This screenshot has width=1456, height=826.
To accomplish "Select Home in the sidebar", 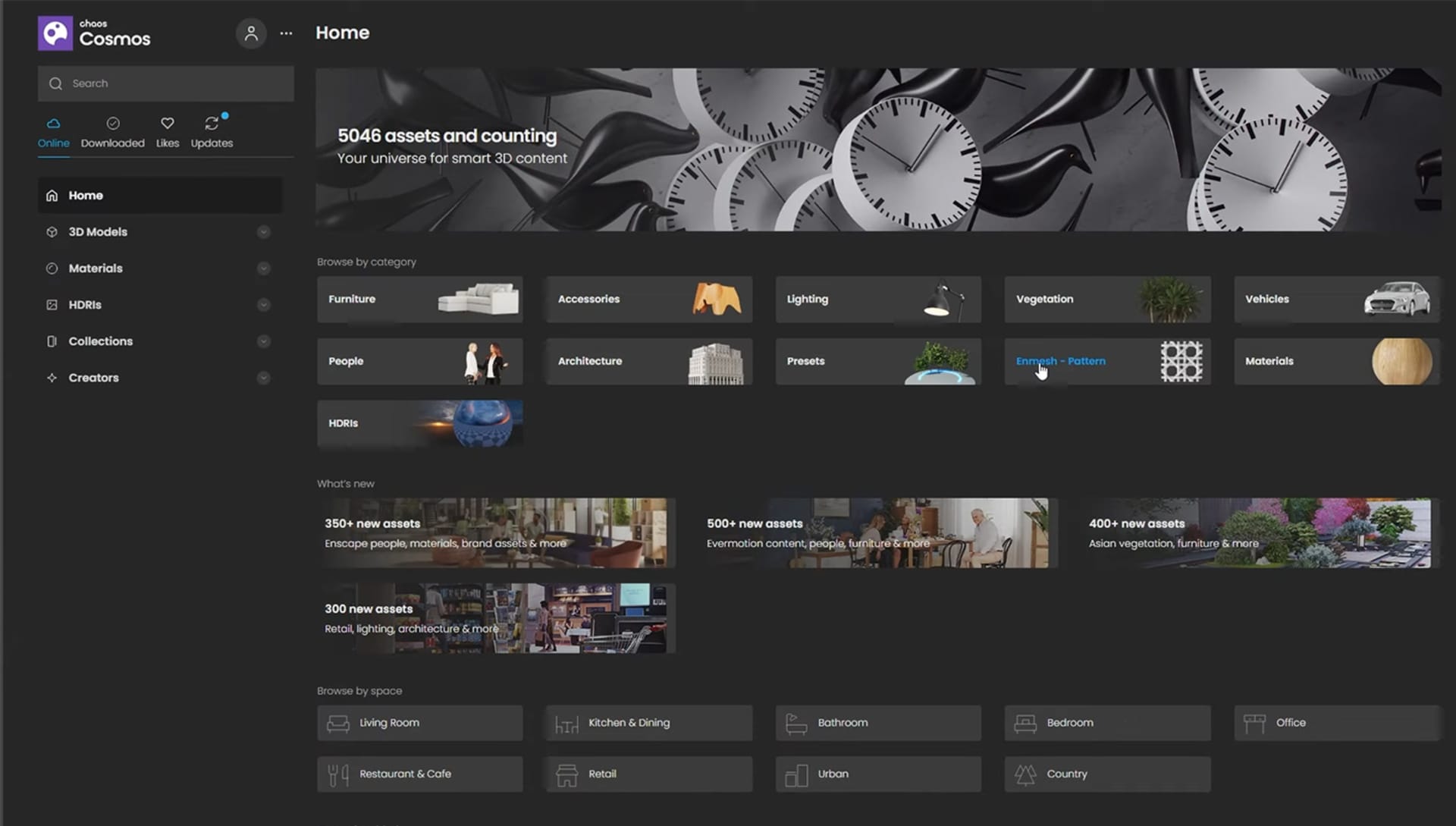I will [160, 196].
